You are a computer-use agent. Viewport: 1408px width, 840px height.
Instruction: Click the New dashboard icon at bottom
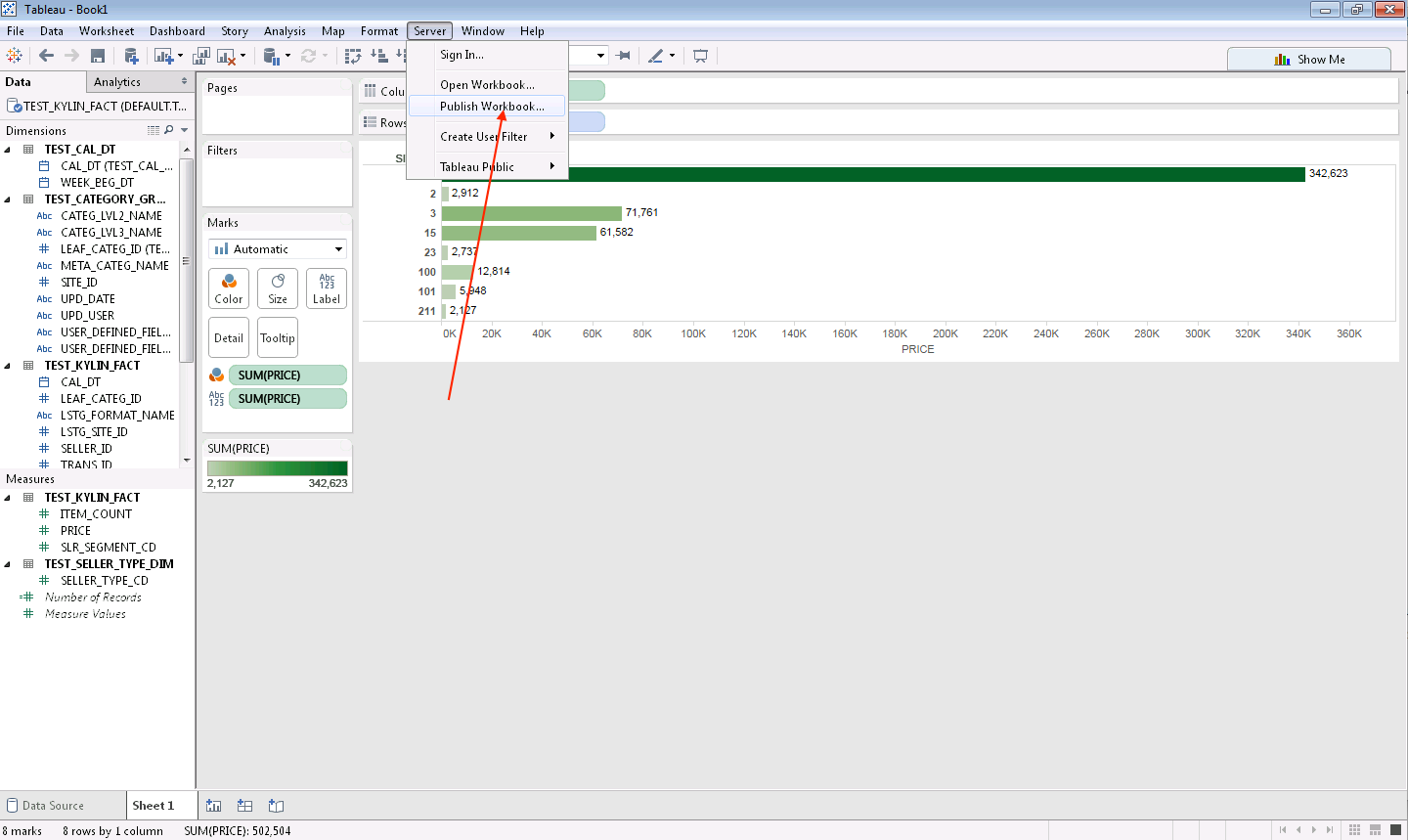pyautogui.click(x=245, y=806)
